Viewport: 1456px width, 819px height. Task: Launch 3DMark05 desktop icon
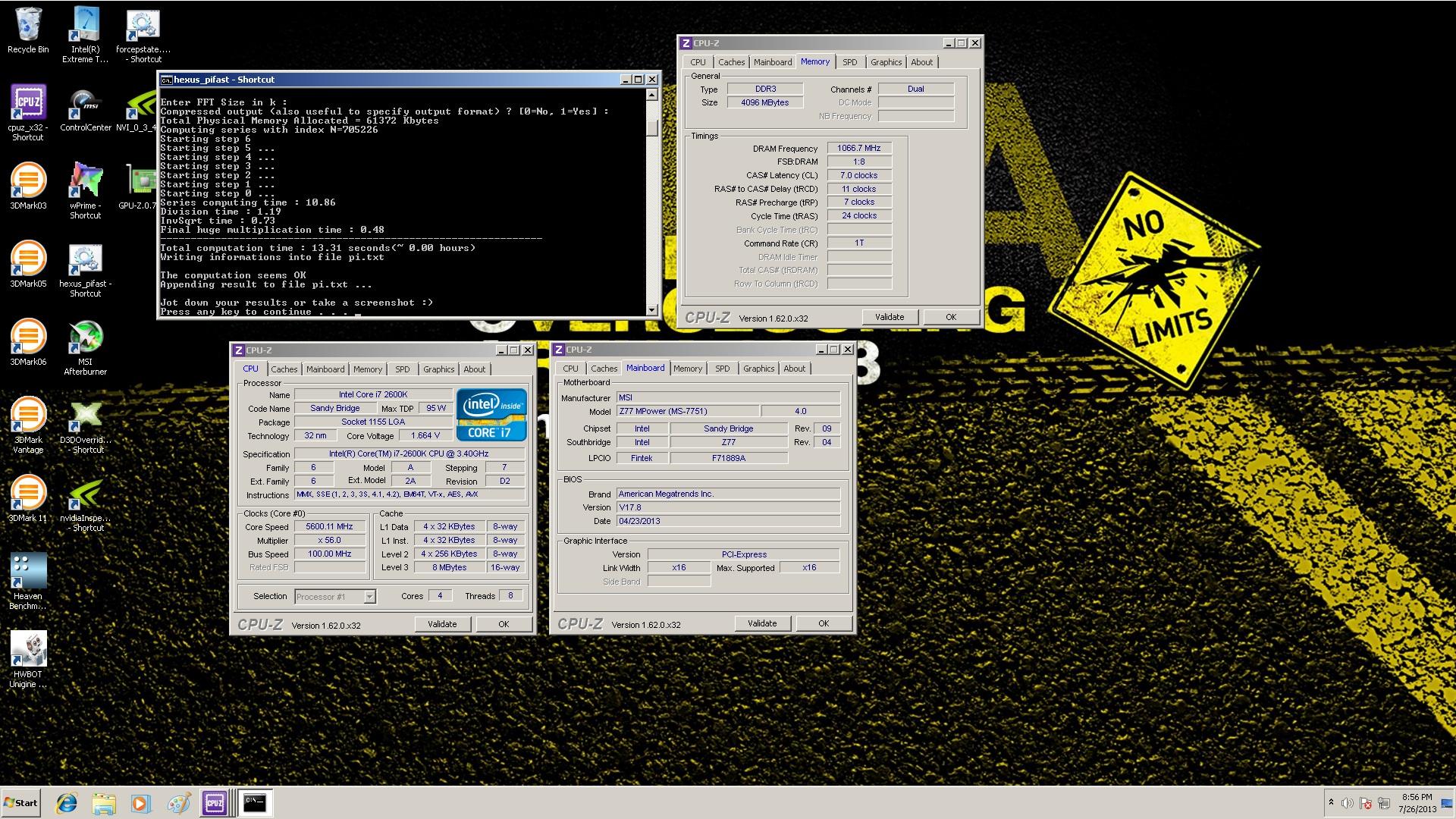coord(28,264)
